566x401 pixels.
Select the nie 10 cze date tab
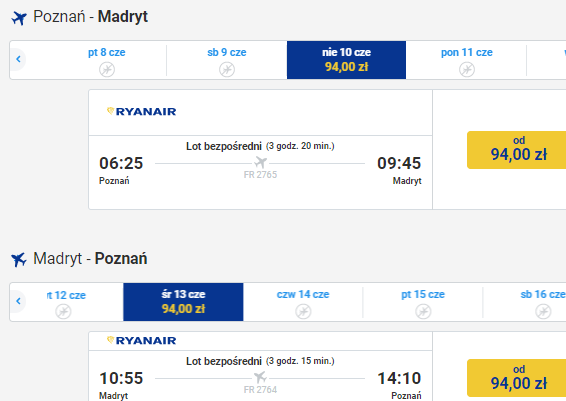click(347, 60)
